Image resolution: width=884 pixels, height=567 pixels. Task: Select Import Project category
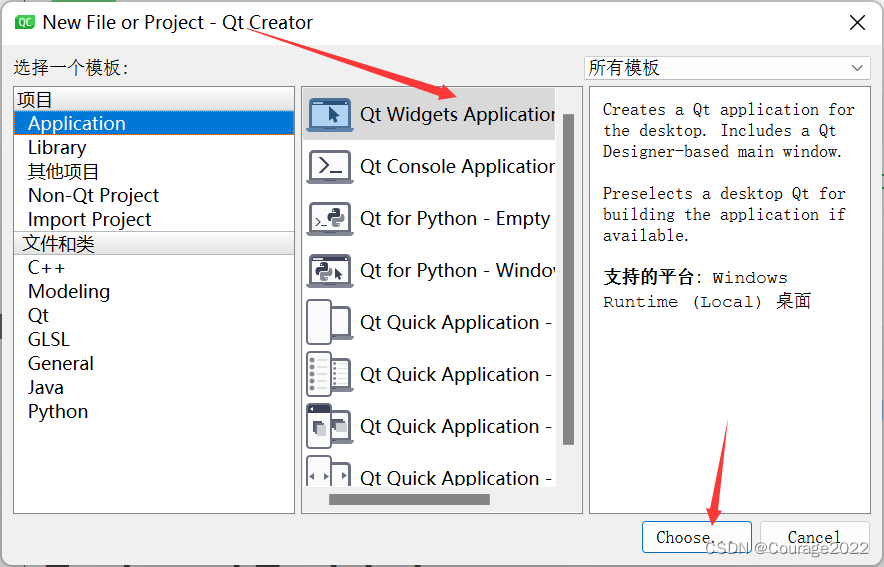[154, 219]
